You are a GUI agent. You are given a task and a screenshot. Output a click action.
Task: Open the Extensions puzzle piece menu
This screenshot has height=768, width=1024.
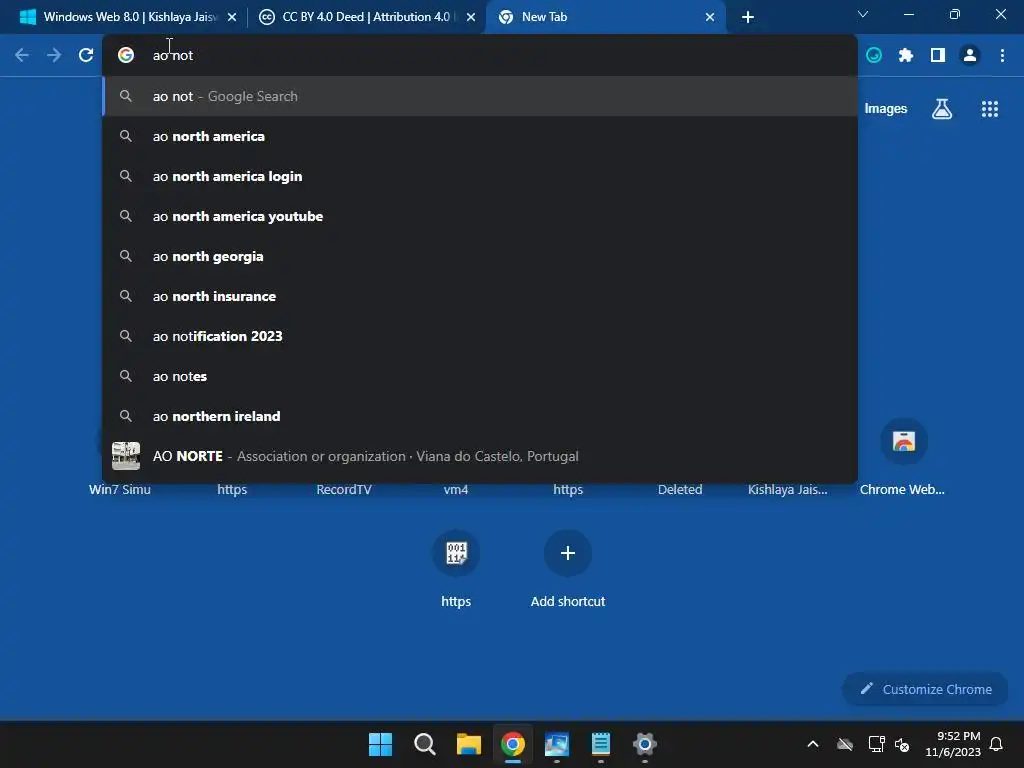coord(906,56)
